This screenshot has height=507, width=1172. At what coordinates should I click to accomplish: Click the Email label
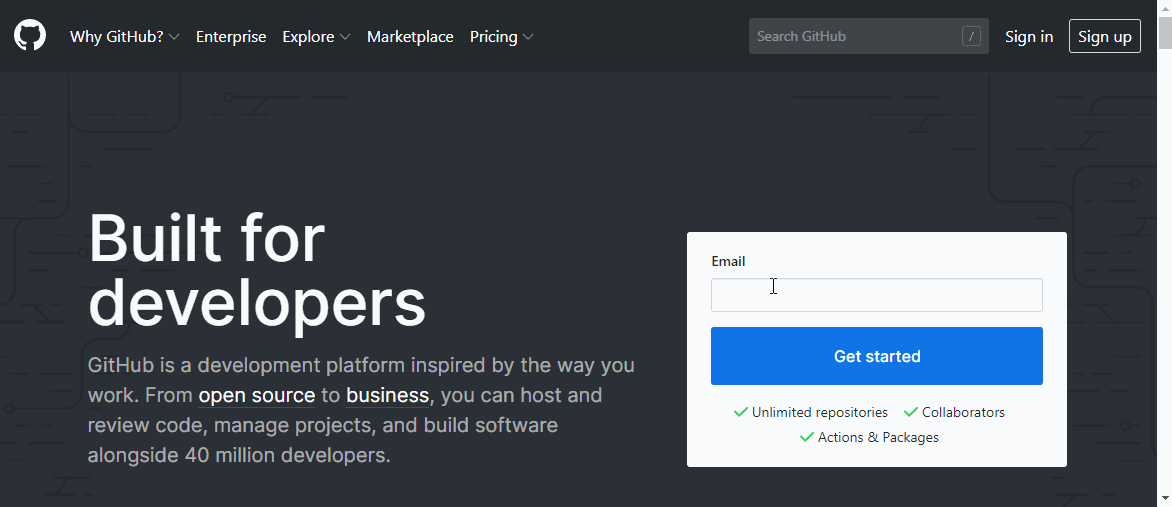[728, 261]
